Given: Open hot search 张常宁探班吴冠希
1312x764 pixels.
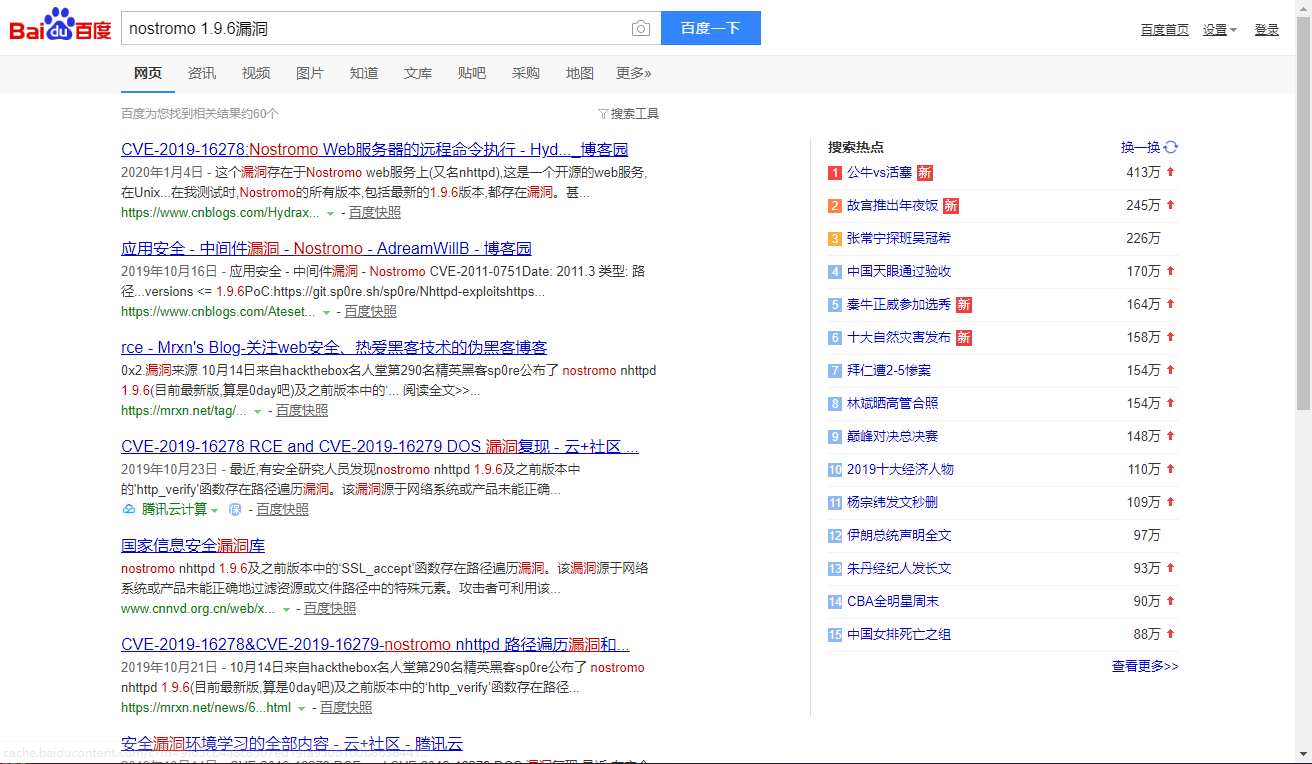Looking at the screenshot, I should [899, 239].
